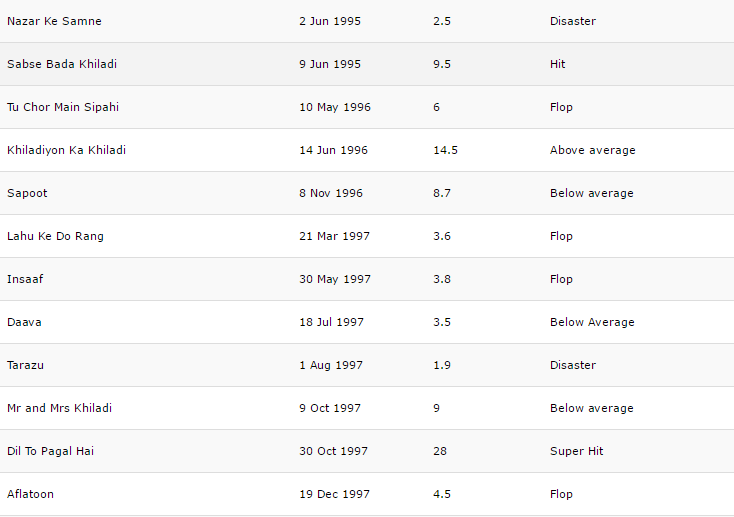Screen dimensions: 734x517
Task: Select the Above average verdict text
Action: (592, 150)
